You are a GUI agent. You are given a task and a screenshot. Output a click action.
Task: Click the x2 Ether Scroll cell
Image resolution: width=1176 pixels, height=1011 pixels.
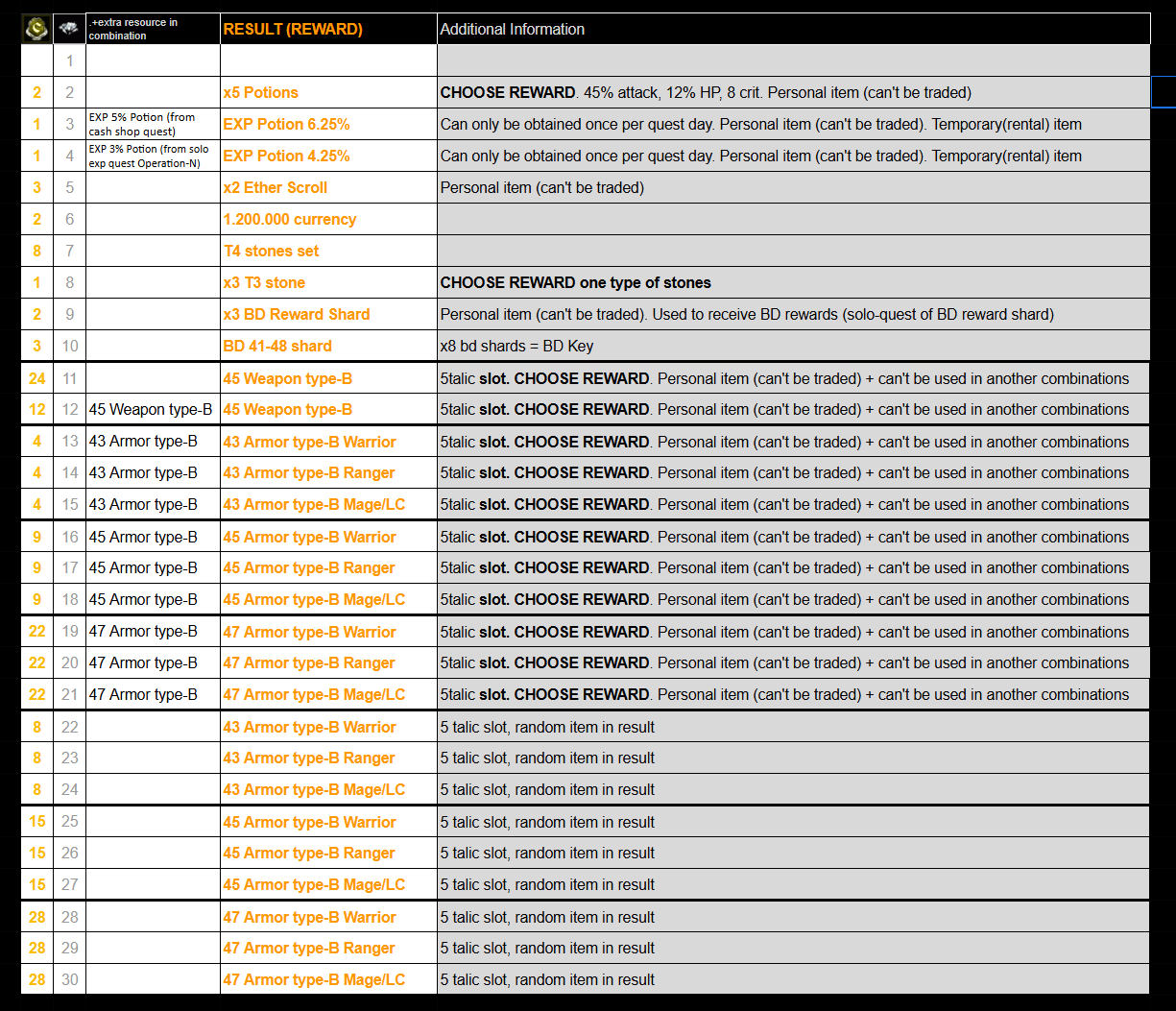276,187
